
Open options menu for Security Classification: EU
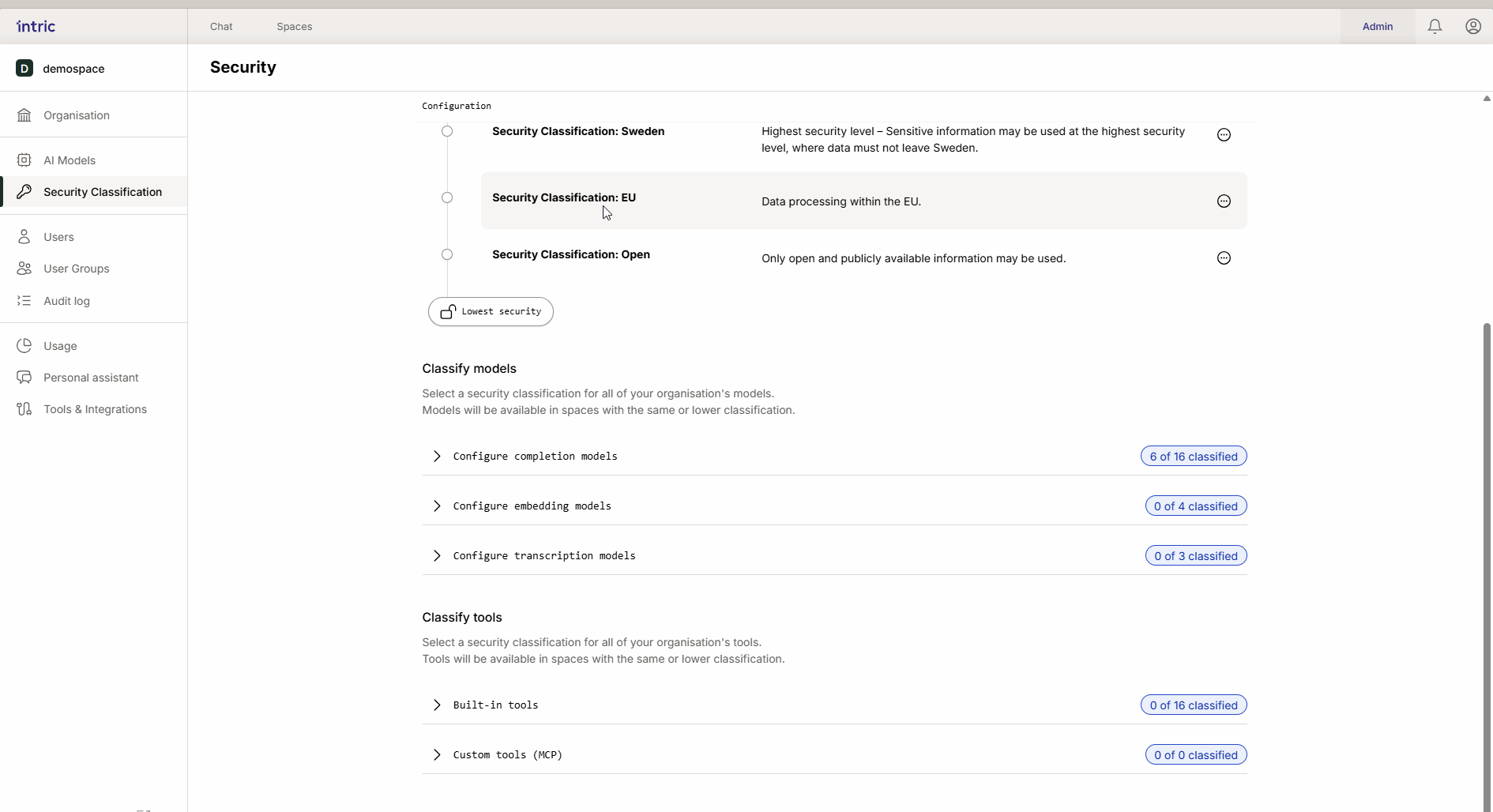(x=1224, y=201)
